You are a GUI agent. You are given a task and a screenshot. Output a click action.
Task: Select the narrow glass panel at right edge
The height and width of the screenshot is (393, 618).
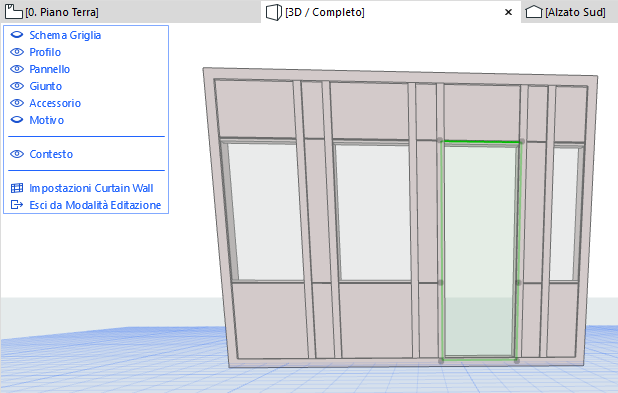pyautogui.click(x=564, y=214)
